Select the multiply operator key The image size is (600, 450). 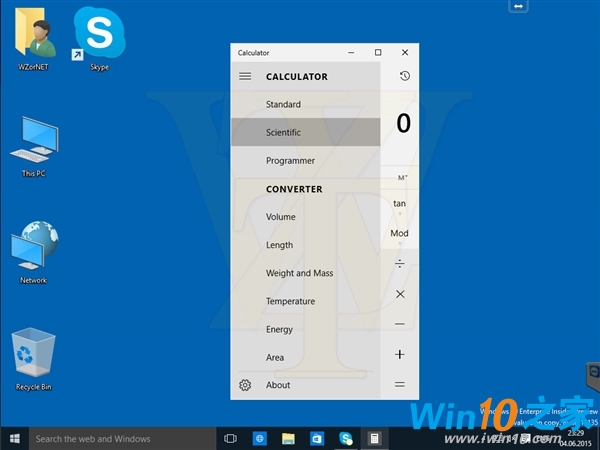(x=400, y=294)
